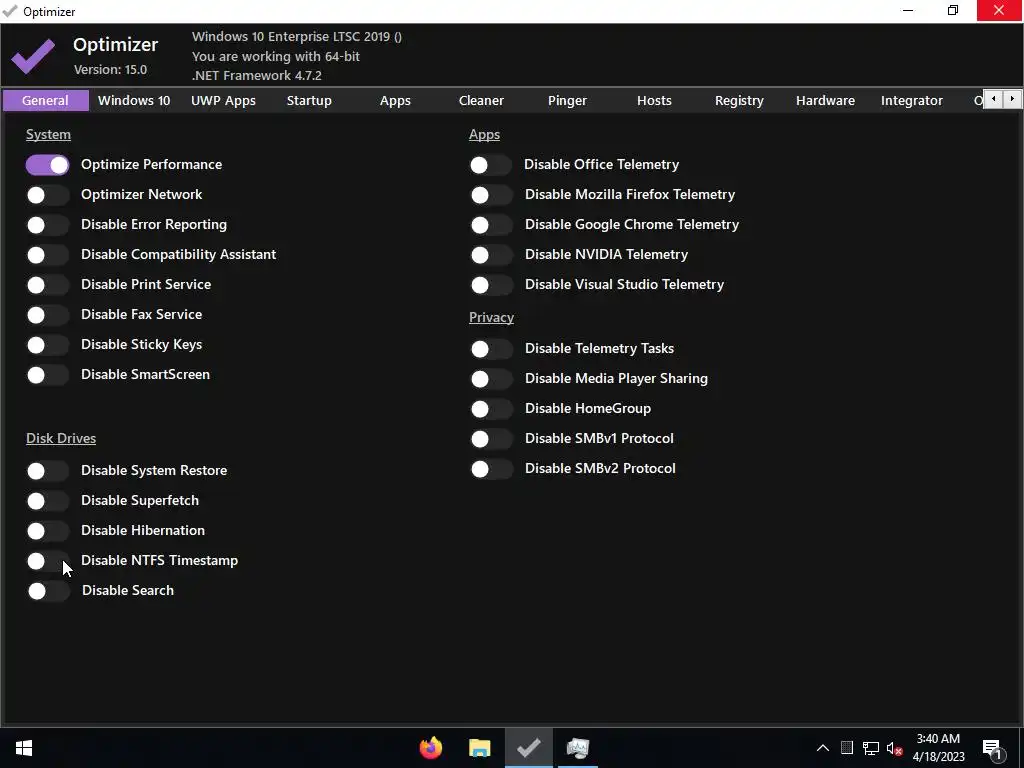Screen dimensions: 1024x768
Task: Switch on Disable SmartScreen
Action: pos(48,375)
